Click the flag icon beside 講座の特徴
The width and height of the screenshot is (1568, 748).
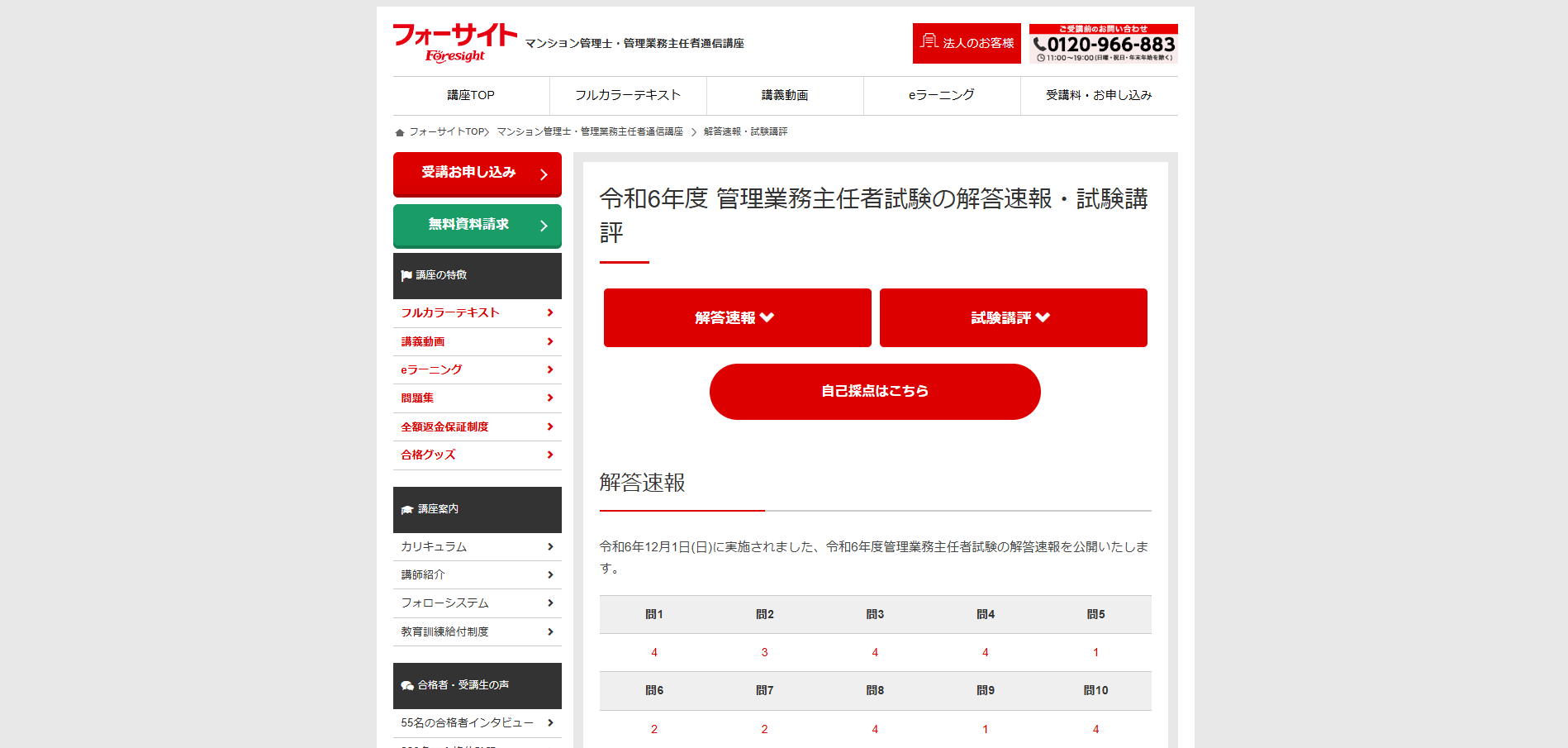coord(406,275)
